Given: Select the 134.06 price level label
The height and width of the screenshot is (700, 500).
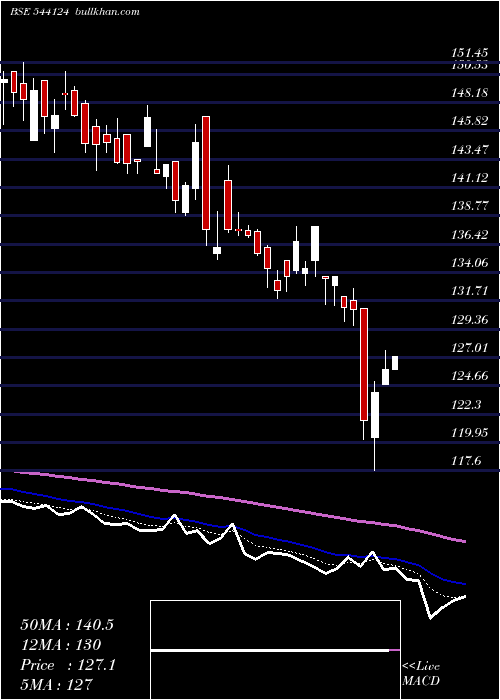Looking at the screenshot, I should click(x=469, y=263).
